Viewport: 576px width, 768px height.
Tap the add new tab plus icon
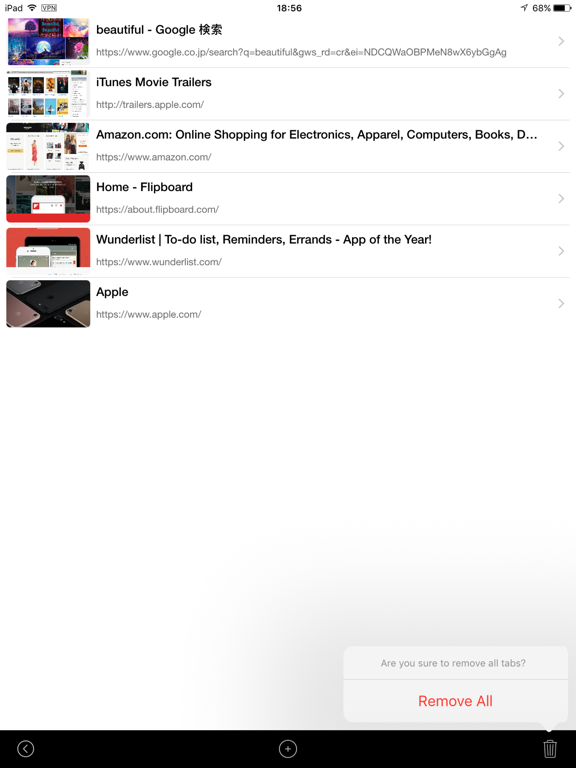point(288,749)
